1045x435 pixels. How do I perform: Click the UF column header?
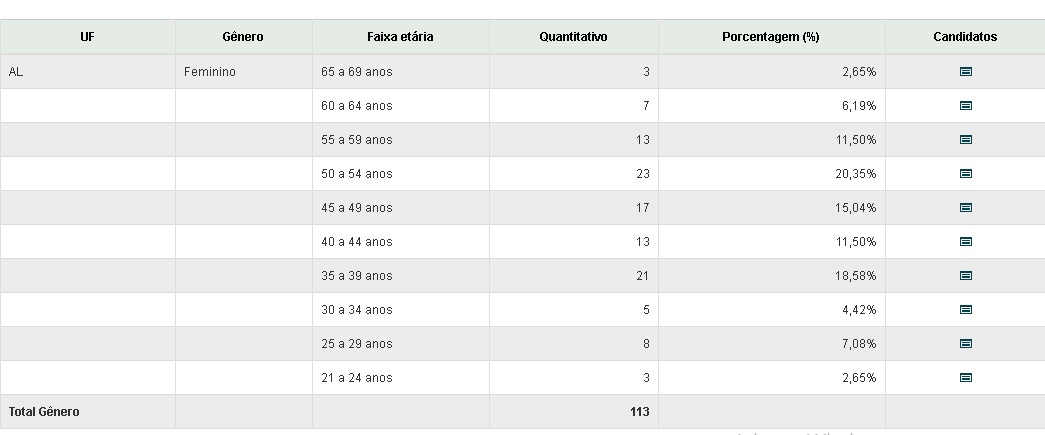click(x=88, y=37)
